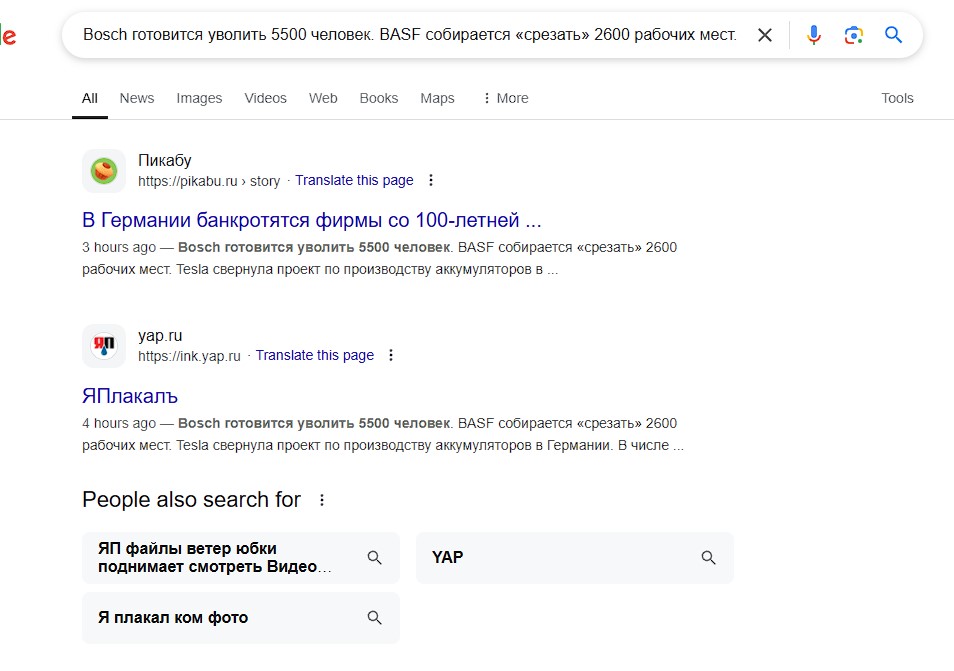Click the https://pikabu.ru › story URL
The image size is (954, 671).
(x=209, y=181)
